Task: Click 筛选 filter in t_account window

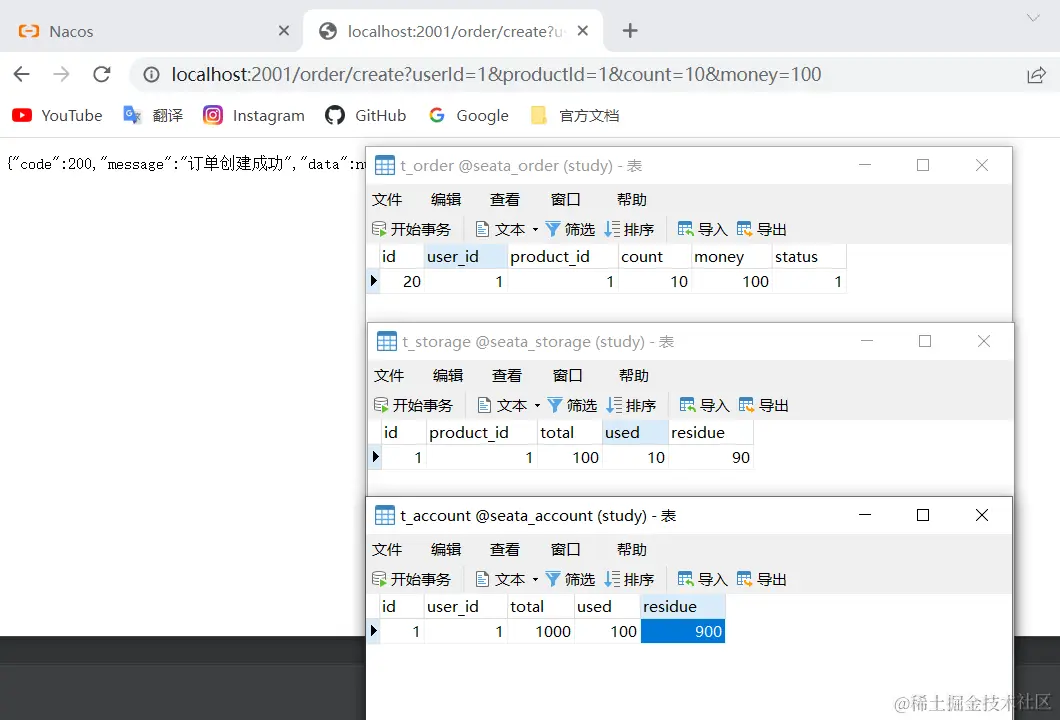Action: (x=570, y=579)
